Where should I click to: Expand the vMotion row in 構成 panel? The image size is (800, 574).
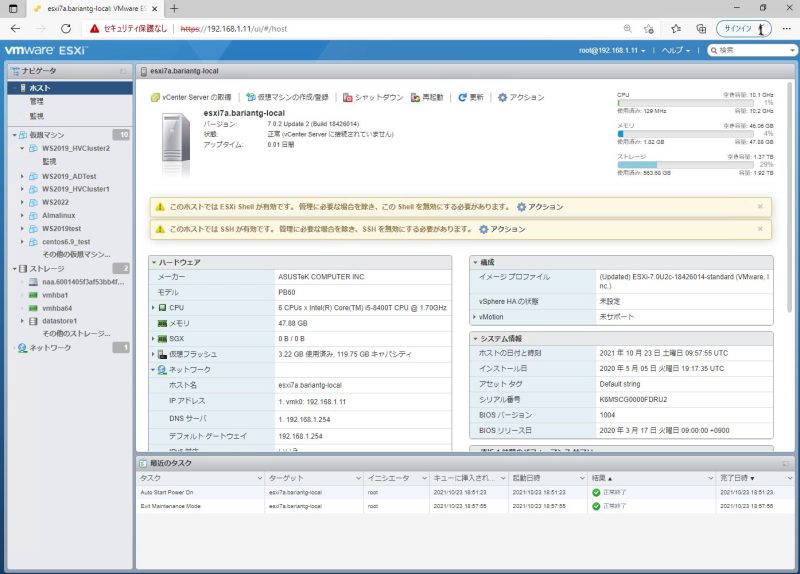[x=474, y=317]
